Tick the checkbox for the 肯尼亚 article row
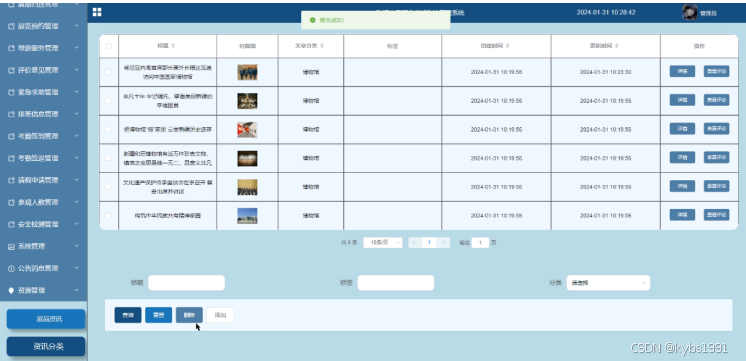Viewport: 746px width, 361px height. click(108, 72)
